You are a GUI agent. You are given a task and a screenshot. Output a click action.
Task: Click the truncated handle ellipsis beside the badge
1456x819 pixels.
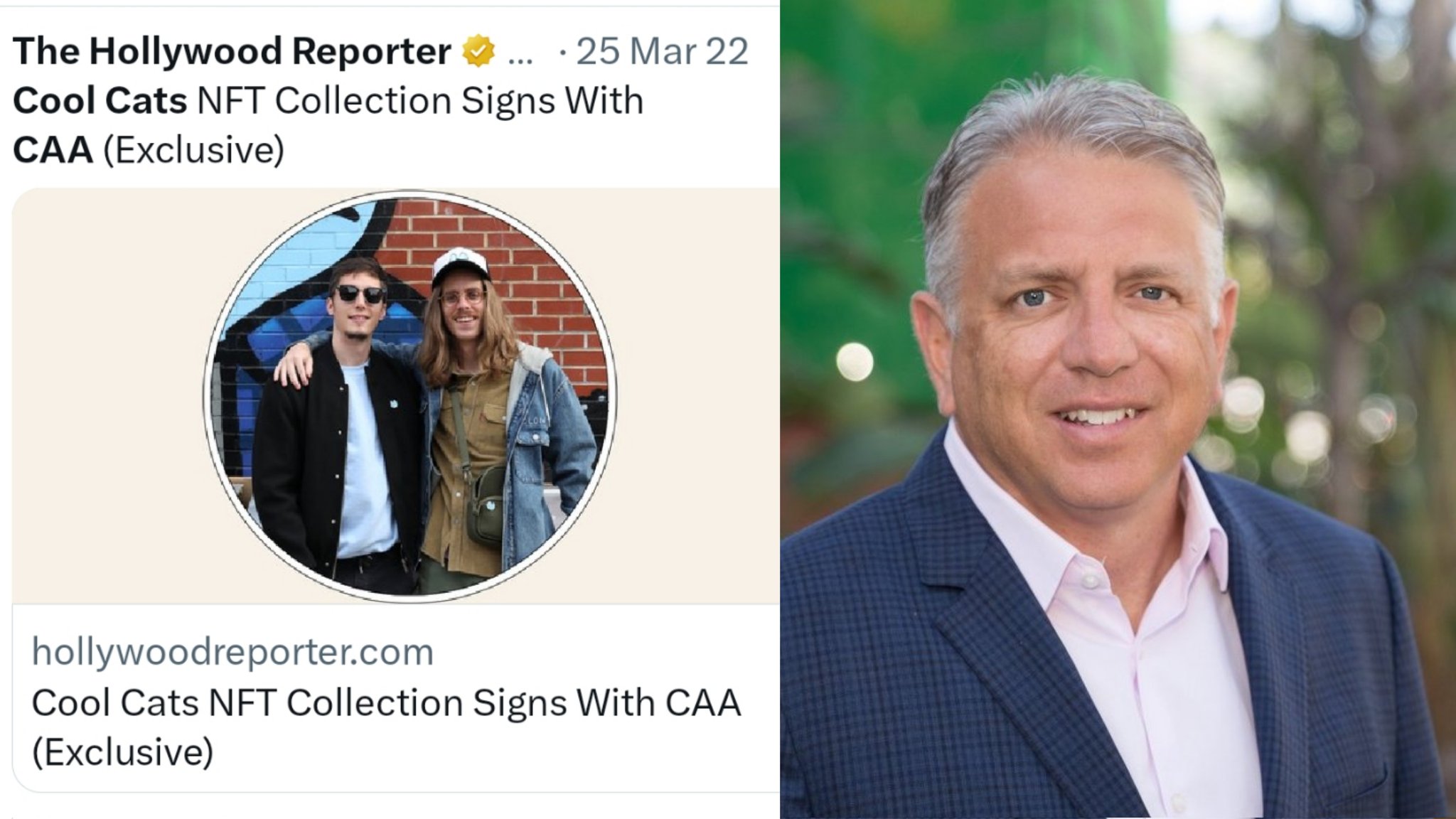[521, 58]
